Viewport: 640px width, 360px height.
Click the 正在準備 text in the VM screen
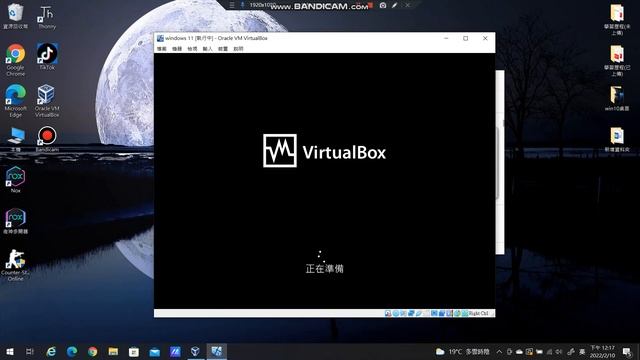coord(324,268)
